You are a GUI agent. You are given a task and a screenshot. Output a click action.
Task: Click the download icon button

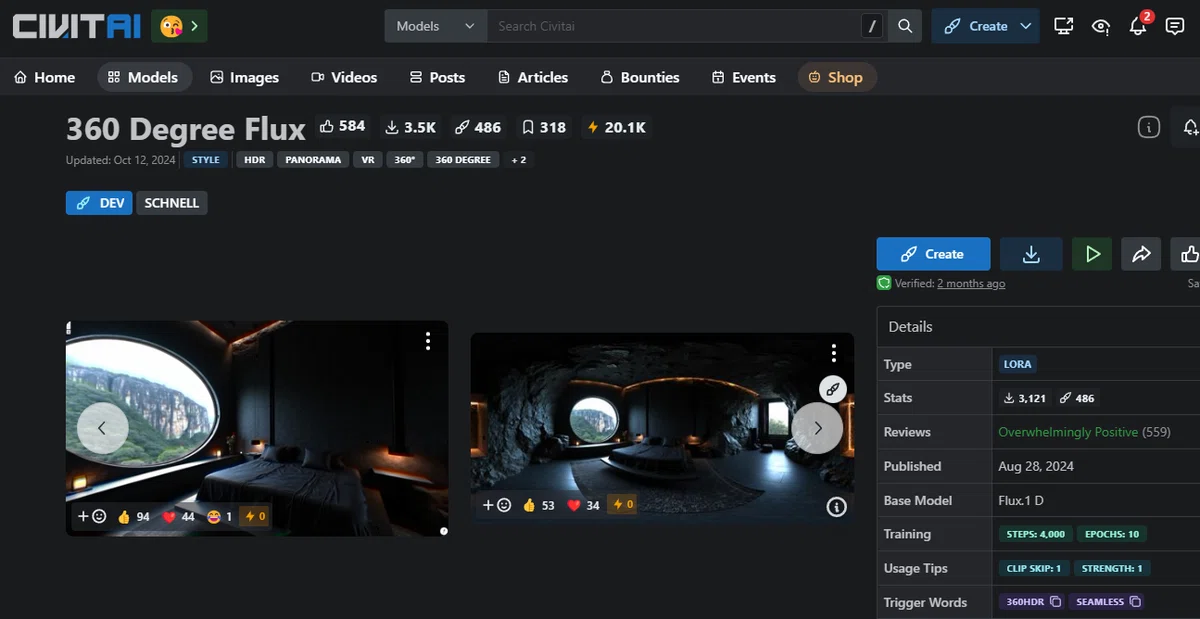click(x=1031, y=254)
